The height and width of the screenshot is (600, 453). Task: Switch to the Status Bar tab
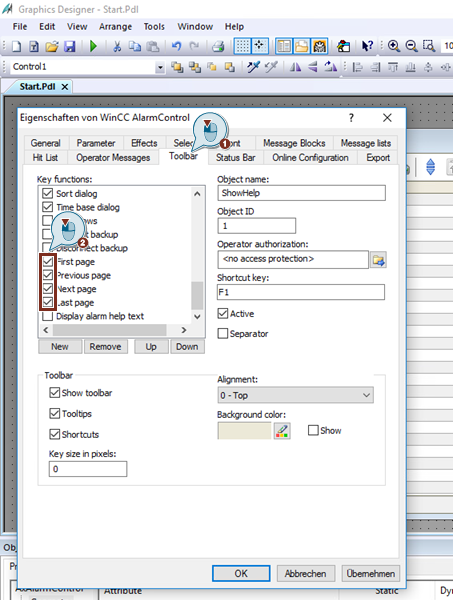[235, 158]
